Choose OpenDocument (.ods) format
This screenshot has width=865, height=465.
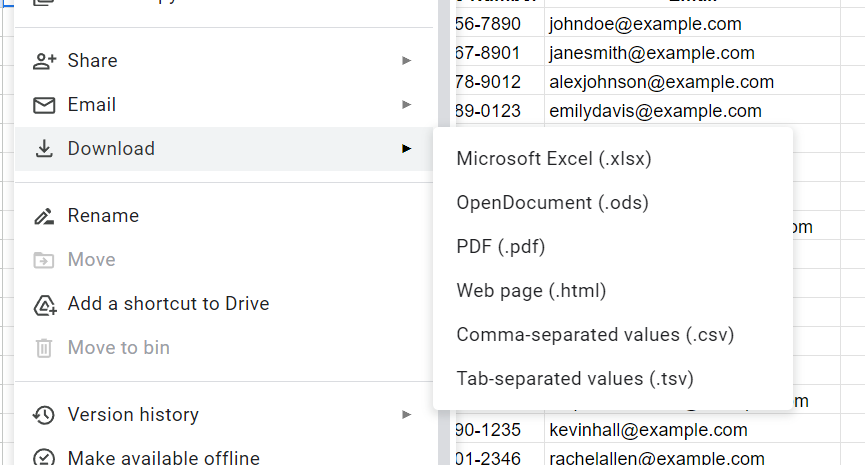coord(552,203)
